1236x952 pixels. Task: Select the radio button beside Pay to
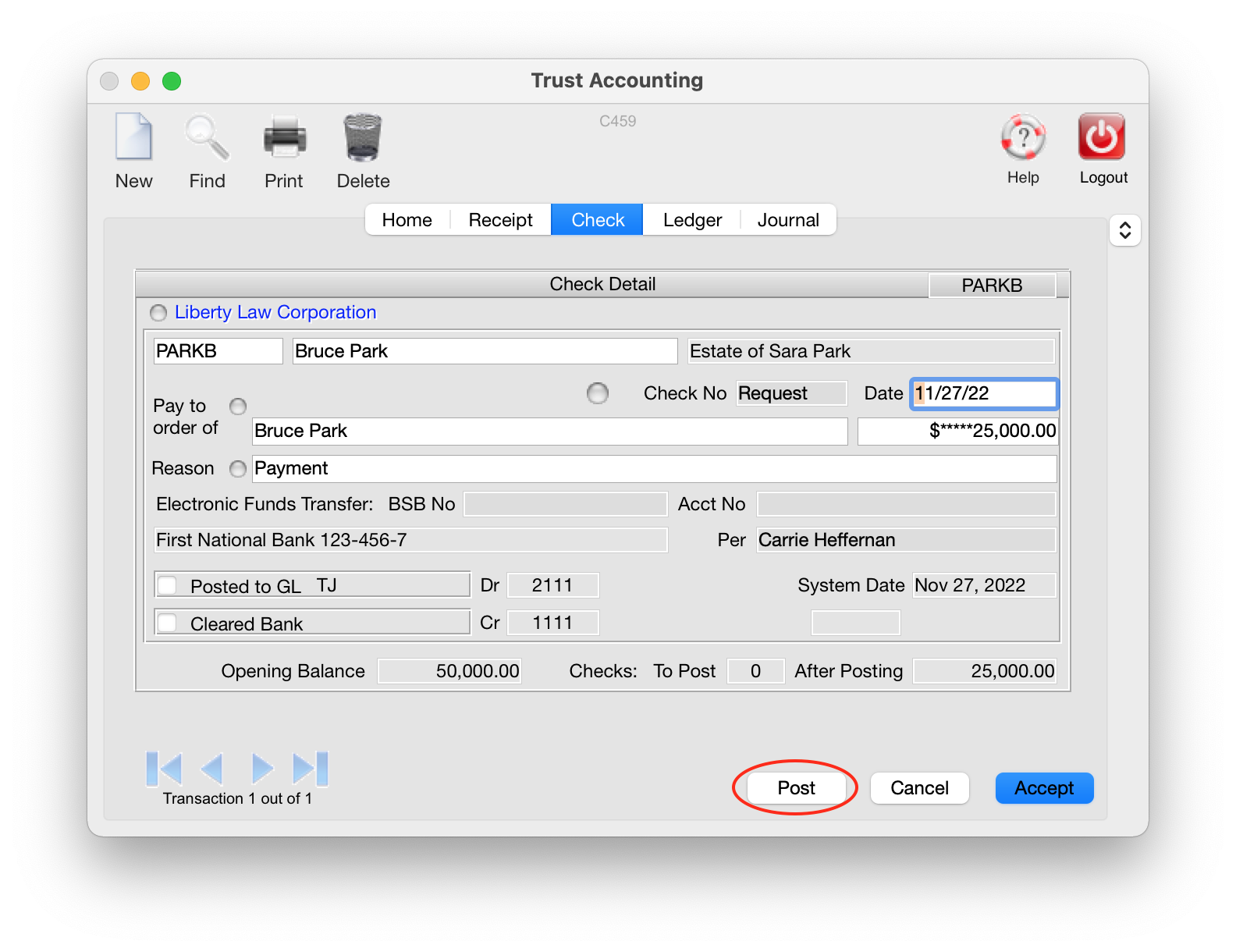[238, 407]
